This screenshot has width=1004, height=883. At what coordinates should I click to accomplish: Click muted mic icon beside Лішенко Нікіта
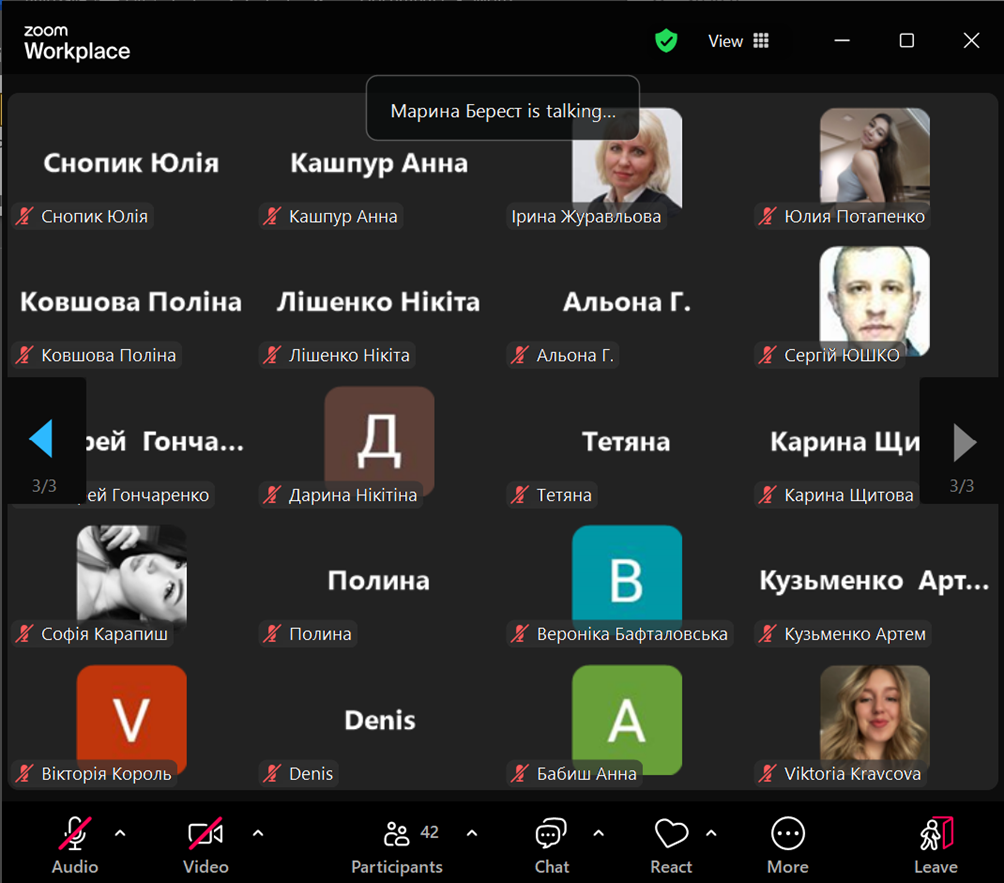(272, 355)
